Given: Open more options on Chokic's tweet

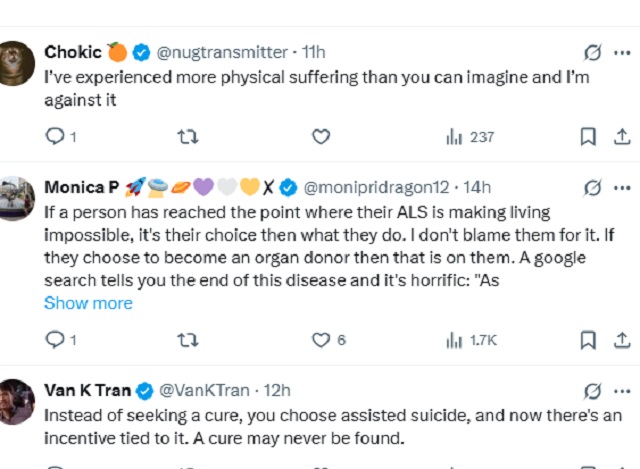Looking at the screenshot, I should 623,51.
